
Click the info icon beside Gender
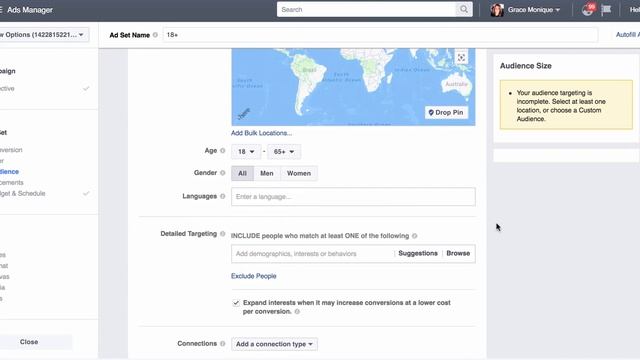click(222, 173)
